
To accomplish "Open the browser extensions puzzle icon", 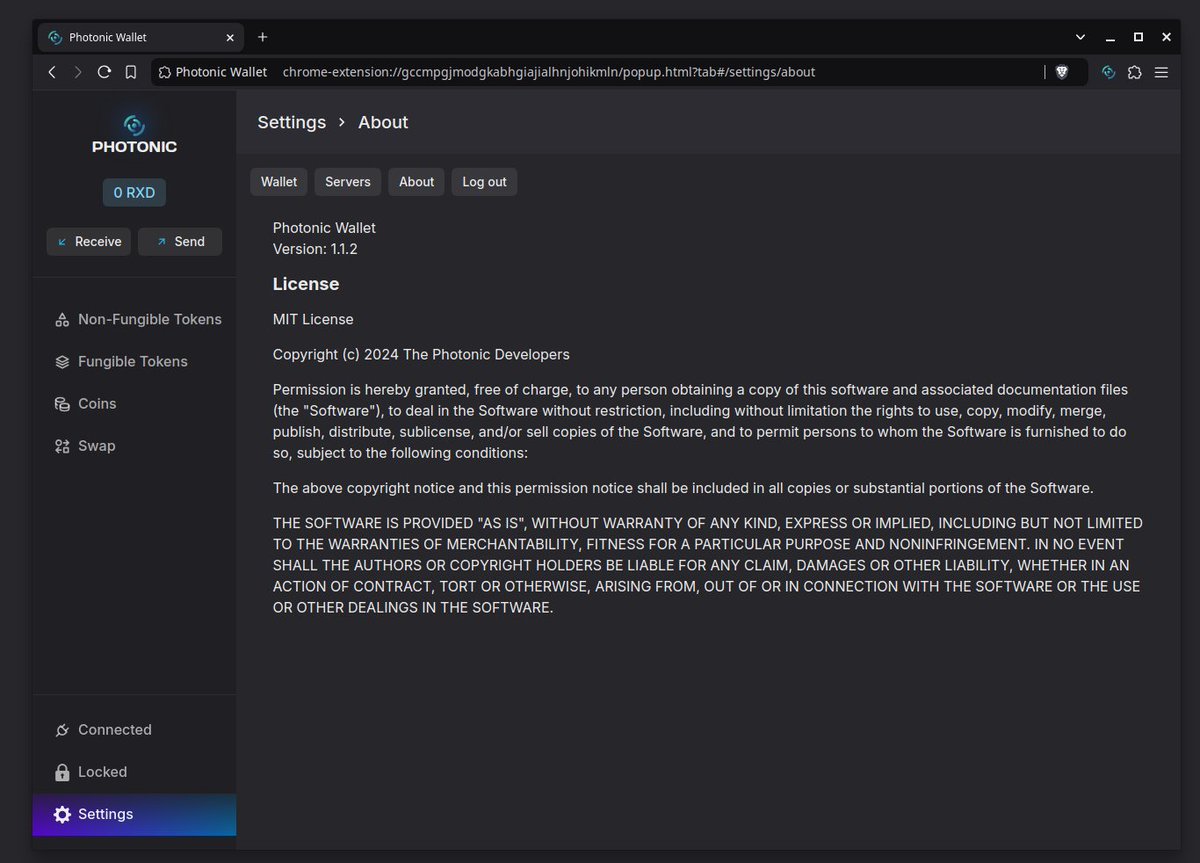I will [x=1134, y=71].
